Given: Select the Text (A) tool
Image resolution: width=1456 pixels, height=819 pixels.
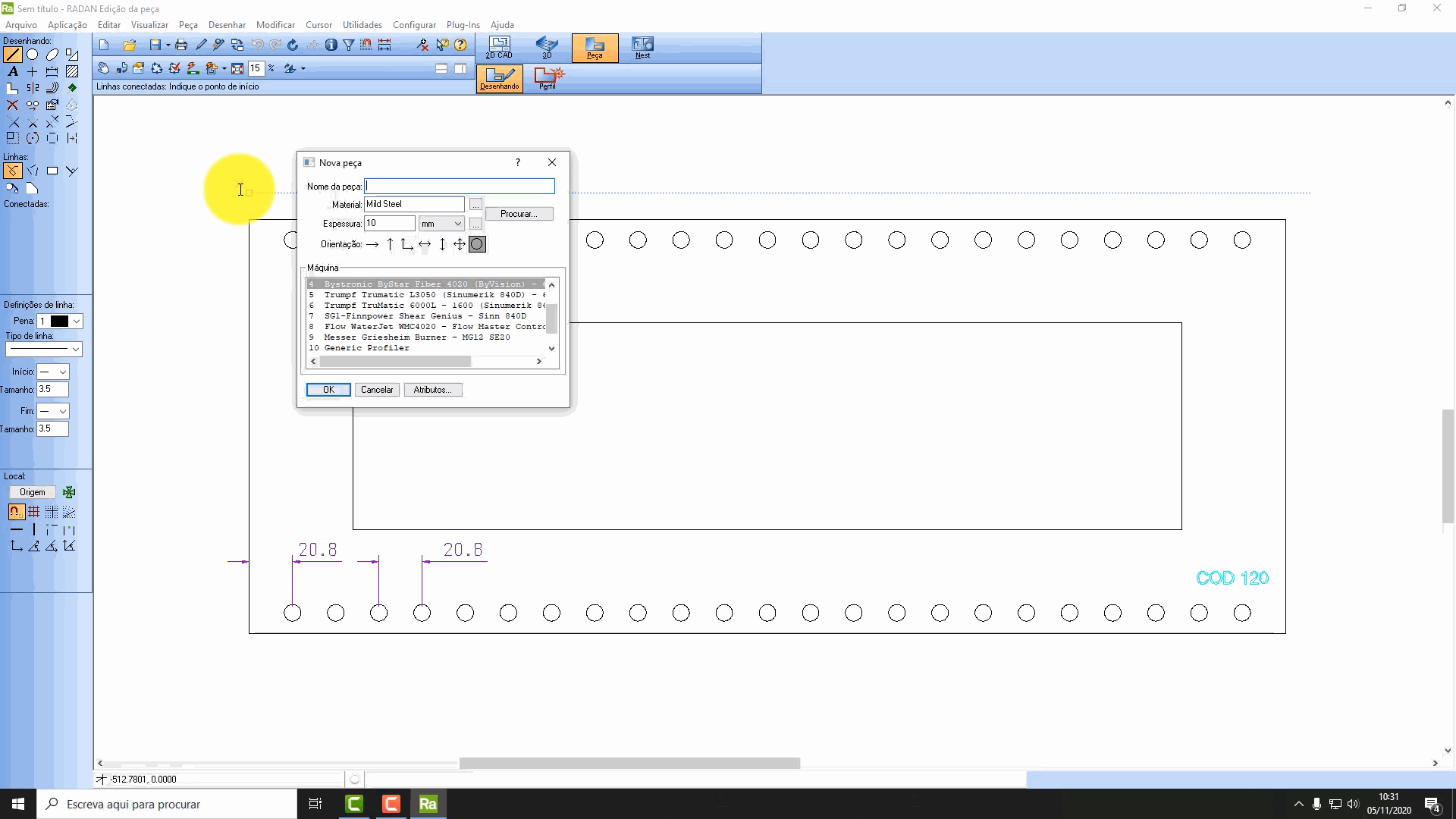Looking at the screenshot, I should 13,71.
